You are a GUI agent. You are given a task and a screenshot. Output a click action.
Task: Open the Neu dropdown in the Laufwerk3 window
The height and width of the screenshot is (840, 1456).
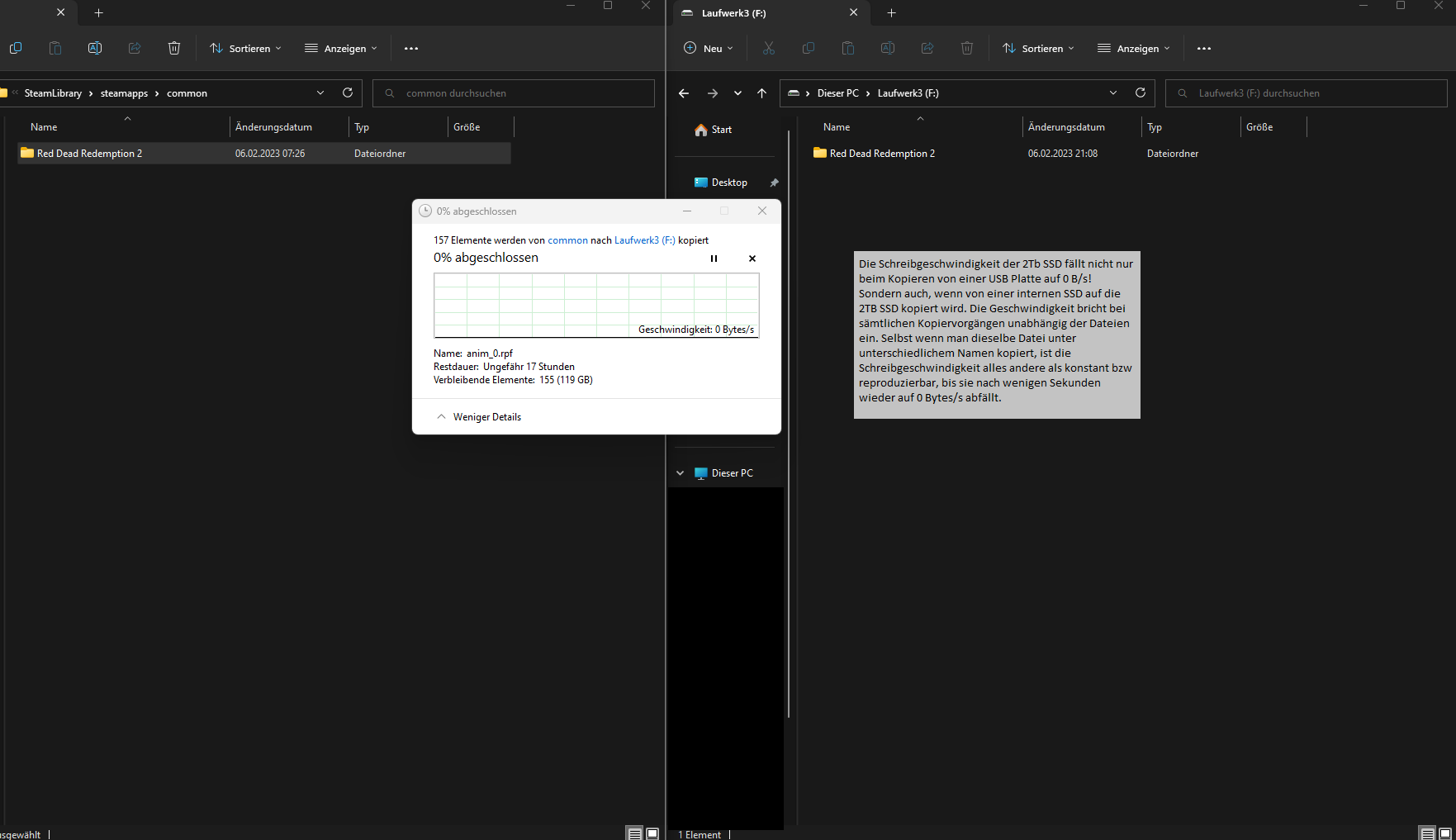point(709,49)
